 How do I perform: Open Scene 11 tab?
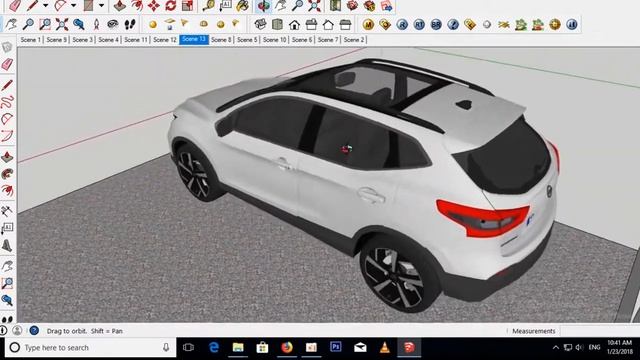click(136, 40)
